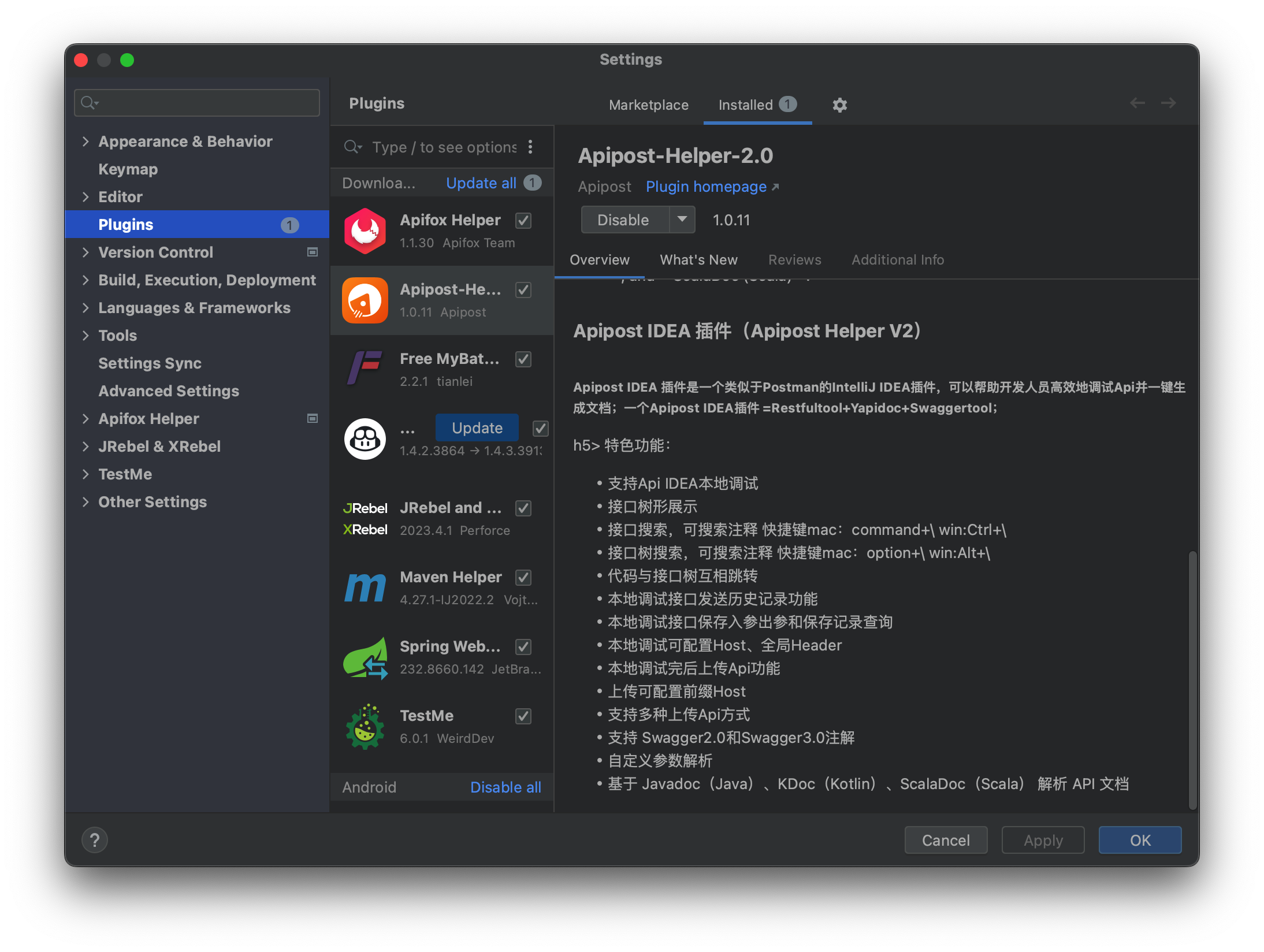Click the Cancel button

tap(946, 840)
